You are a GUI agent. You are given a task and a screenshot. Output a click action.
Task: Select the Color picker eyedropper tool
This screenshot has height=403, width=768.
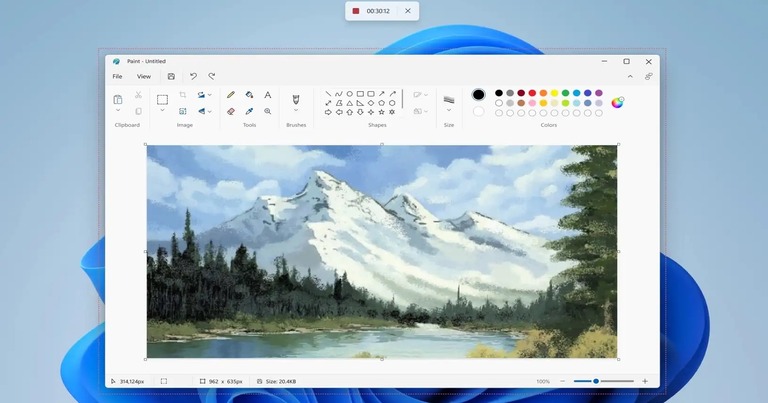[249, 112]
